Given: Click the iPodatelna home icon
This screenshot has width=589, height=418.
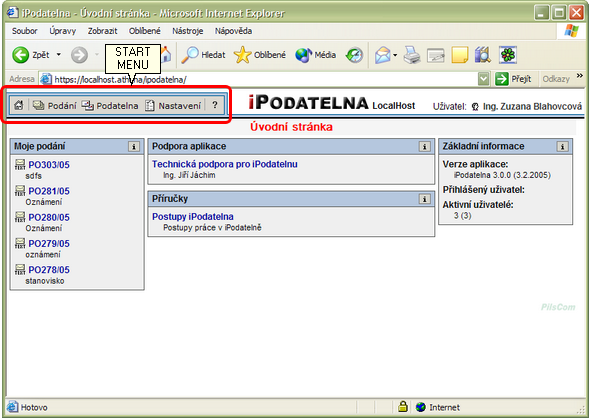Looking at the screenshot, I should pos(18,106).
